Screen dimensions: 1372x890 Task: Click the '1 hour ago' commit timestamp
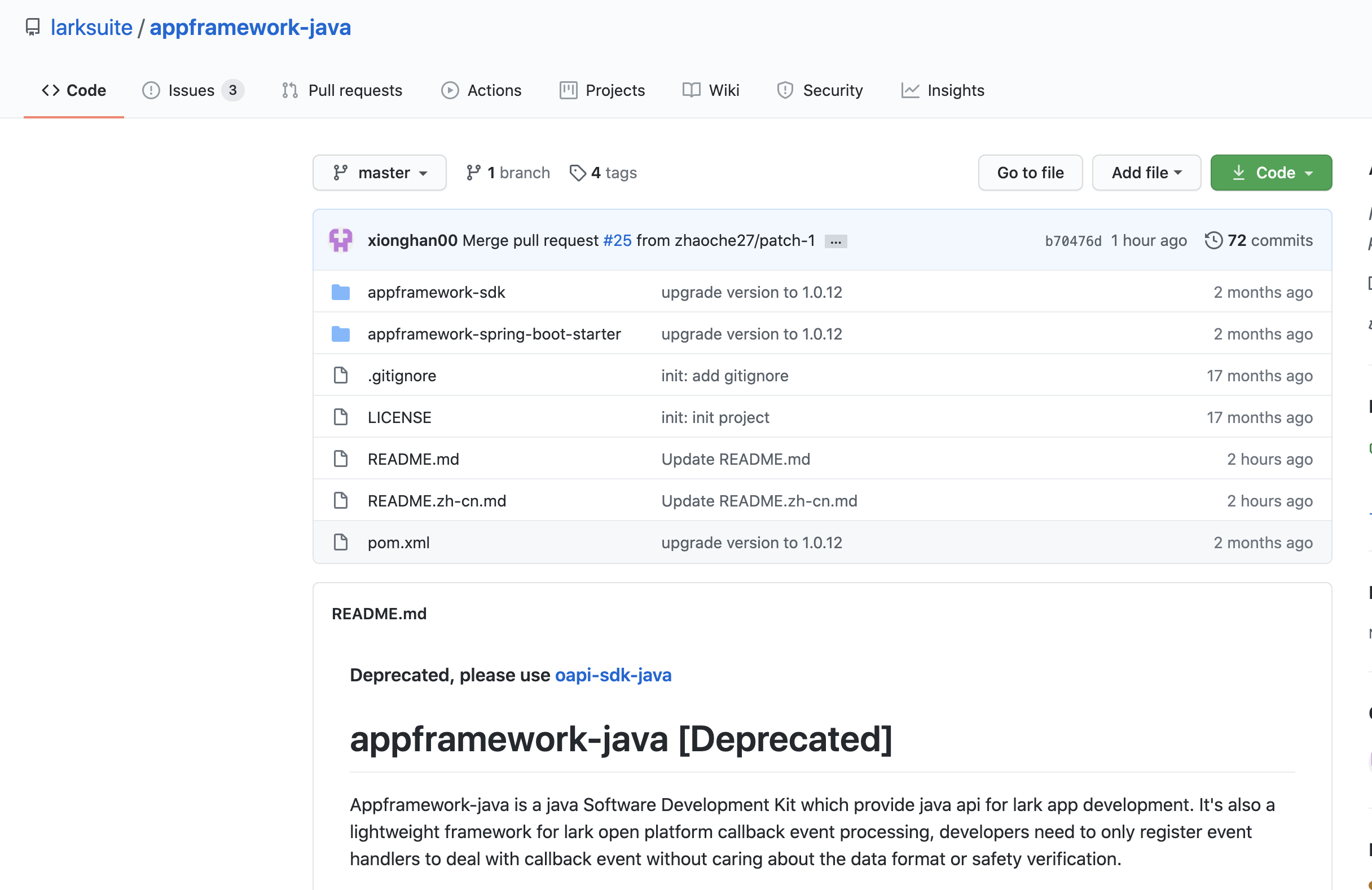point(1149,240)
